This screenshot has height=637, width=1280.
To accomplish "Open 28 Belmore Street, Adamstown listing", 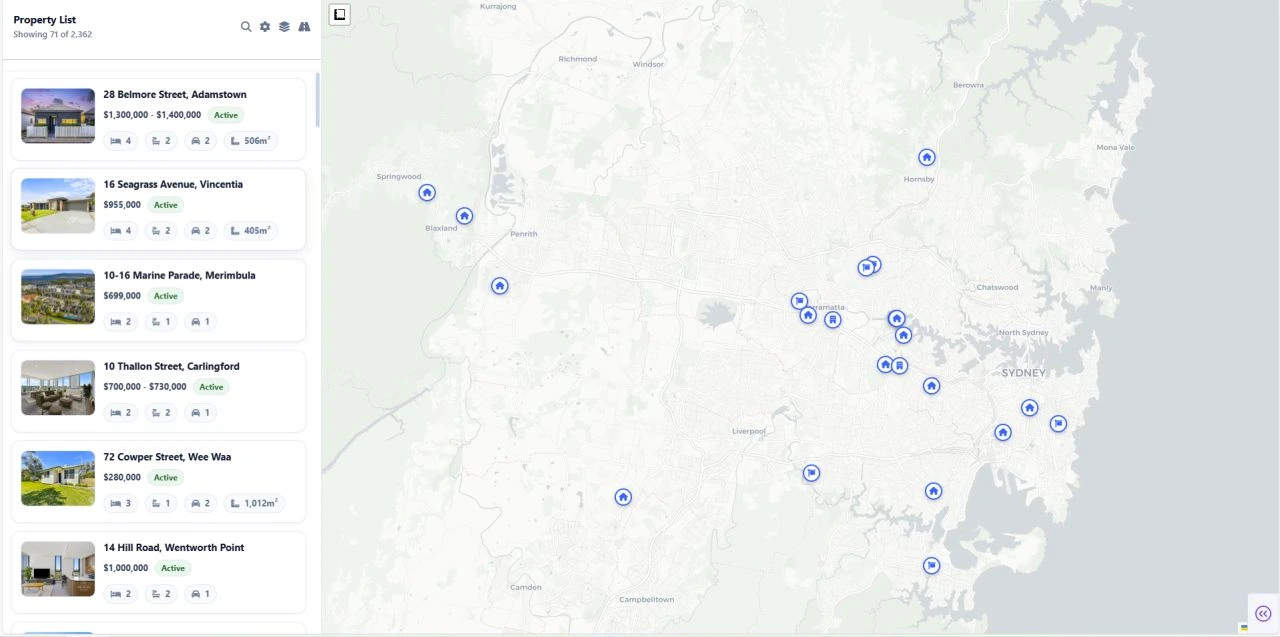I will (x=175, y=95).
